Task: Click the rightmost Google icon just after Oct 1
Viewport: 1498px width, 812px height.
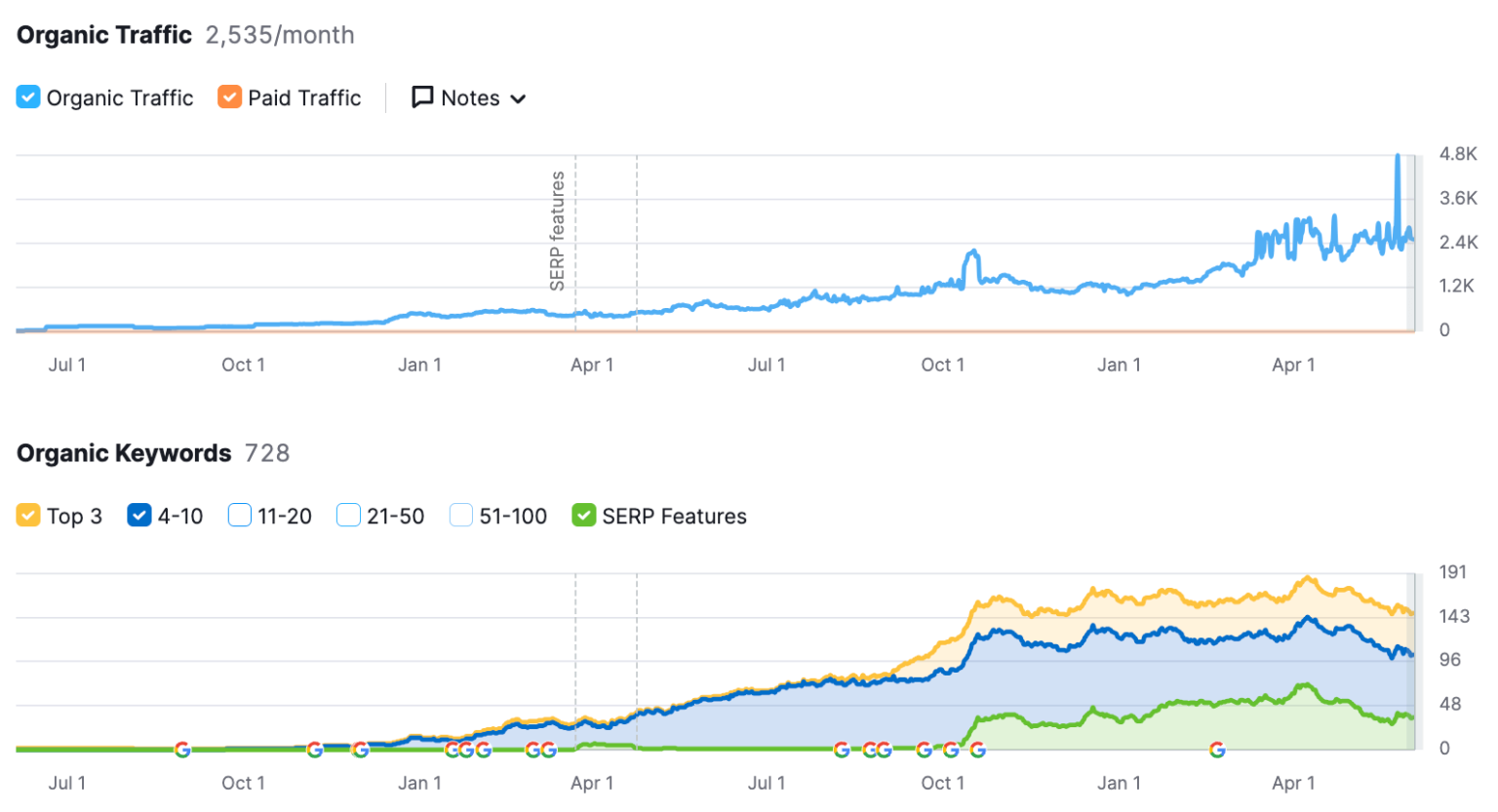Action: pos(977,750)
